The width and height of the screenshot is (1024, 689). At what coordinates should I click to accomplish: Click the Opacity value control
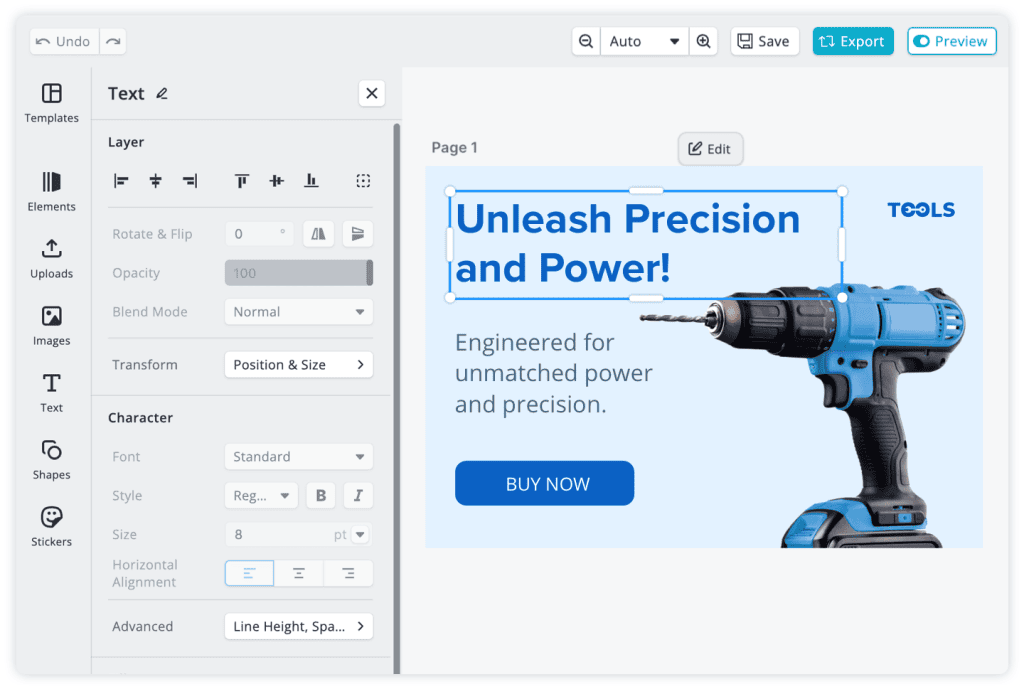(x=298, y=272)
